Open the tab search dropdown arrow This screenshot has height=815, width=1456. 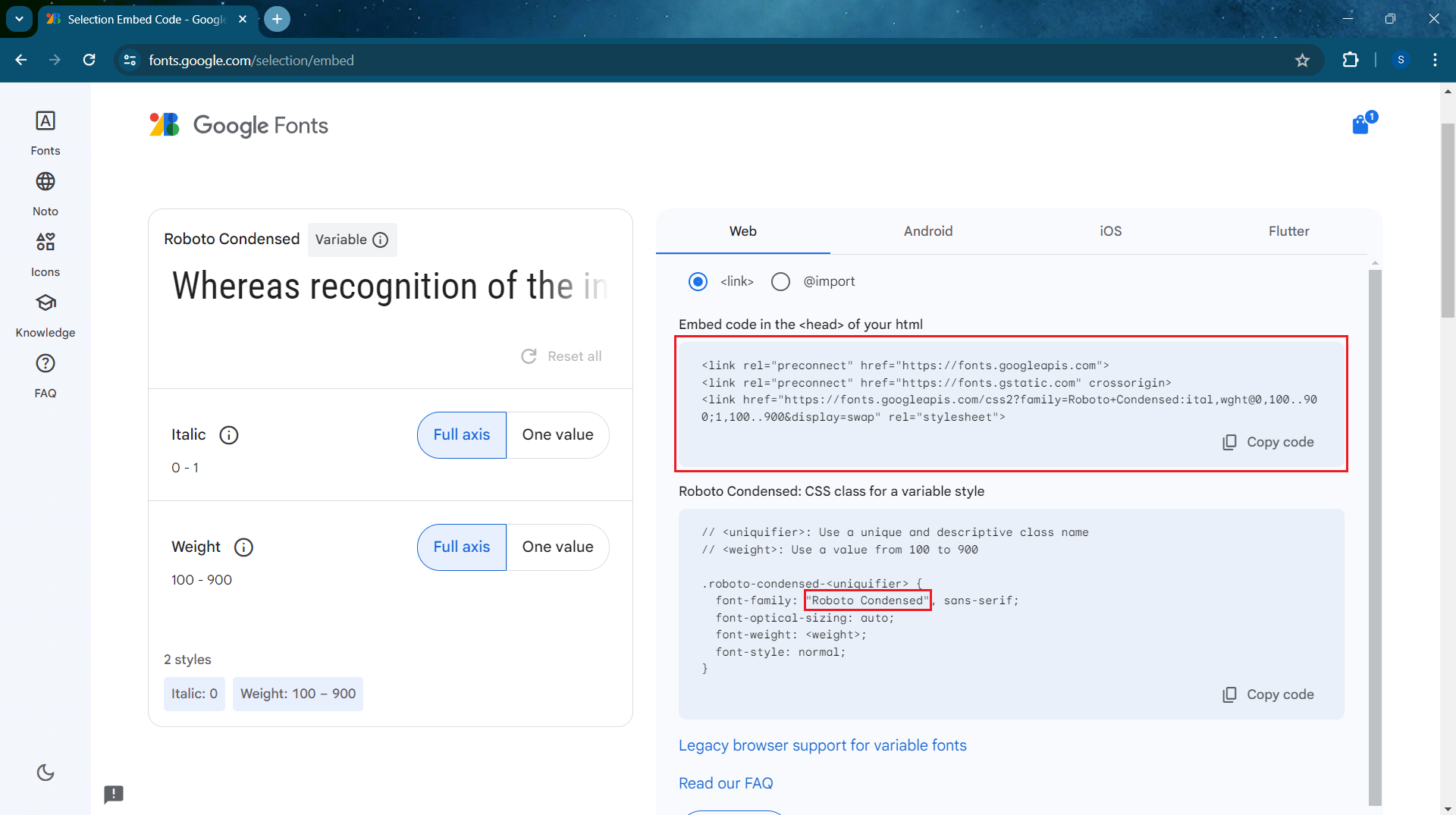[19, 19]
